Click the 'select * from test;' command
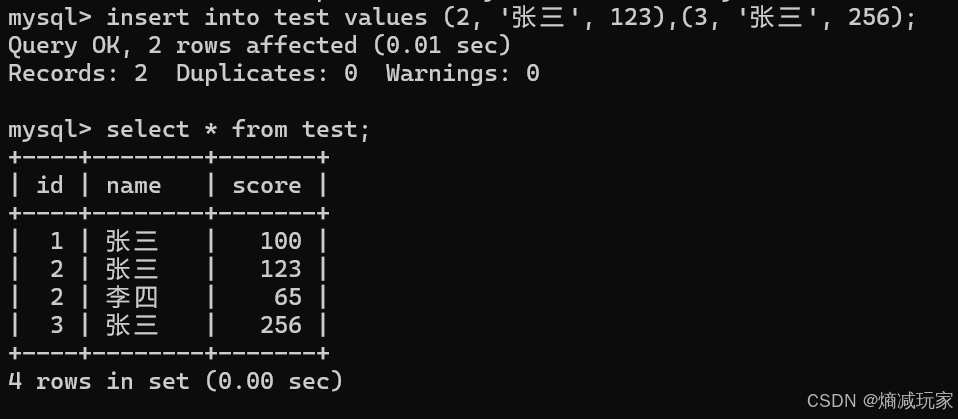 coord(238,129)
